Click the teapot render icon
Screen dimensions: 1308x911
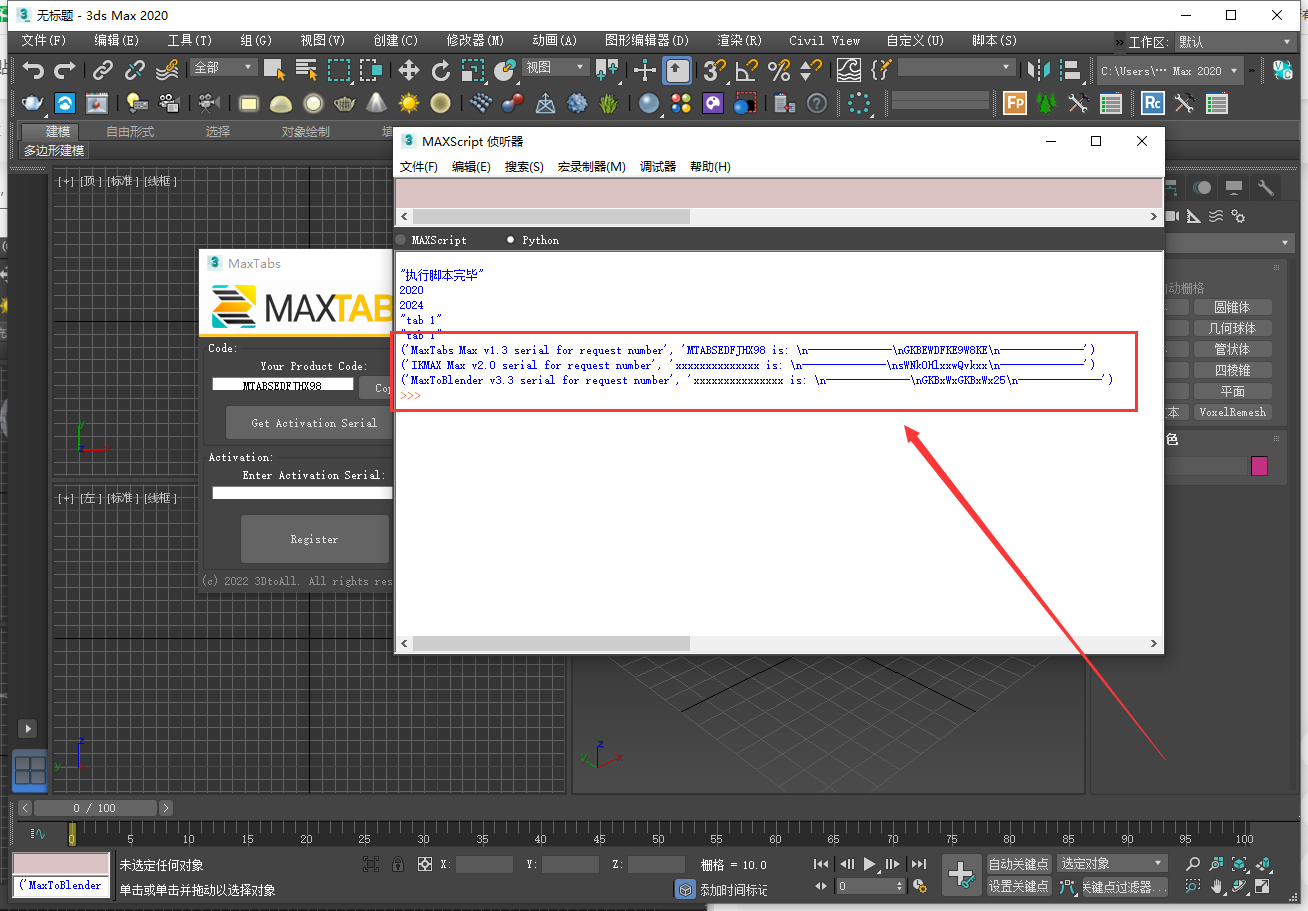point(33,103)
